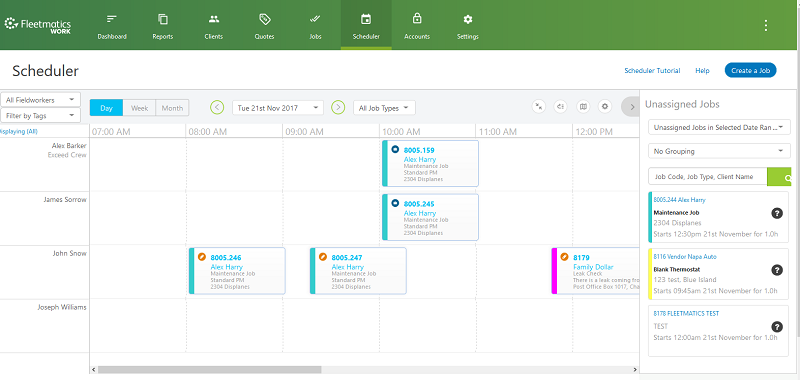Switch to Month view
This screenshot has width=800, height=380.
pos(172,108)
